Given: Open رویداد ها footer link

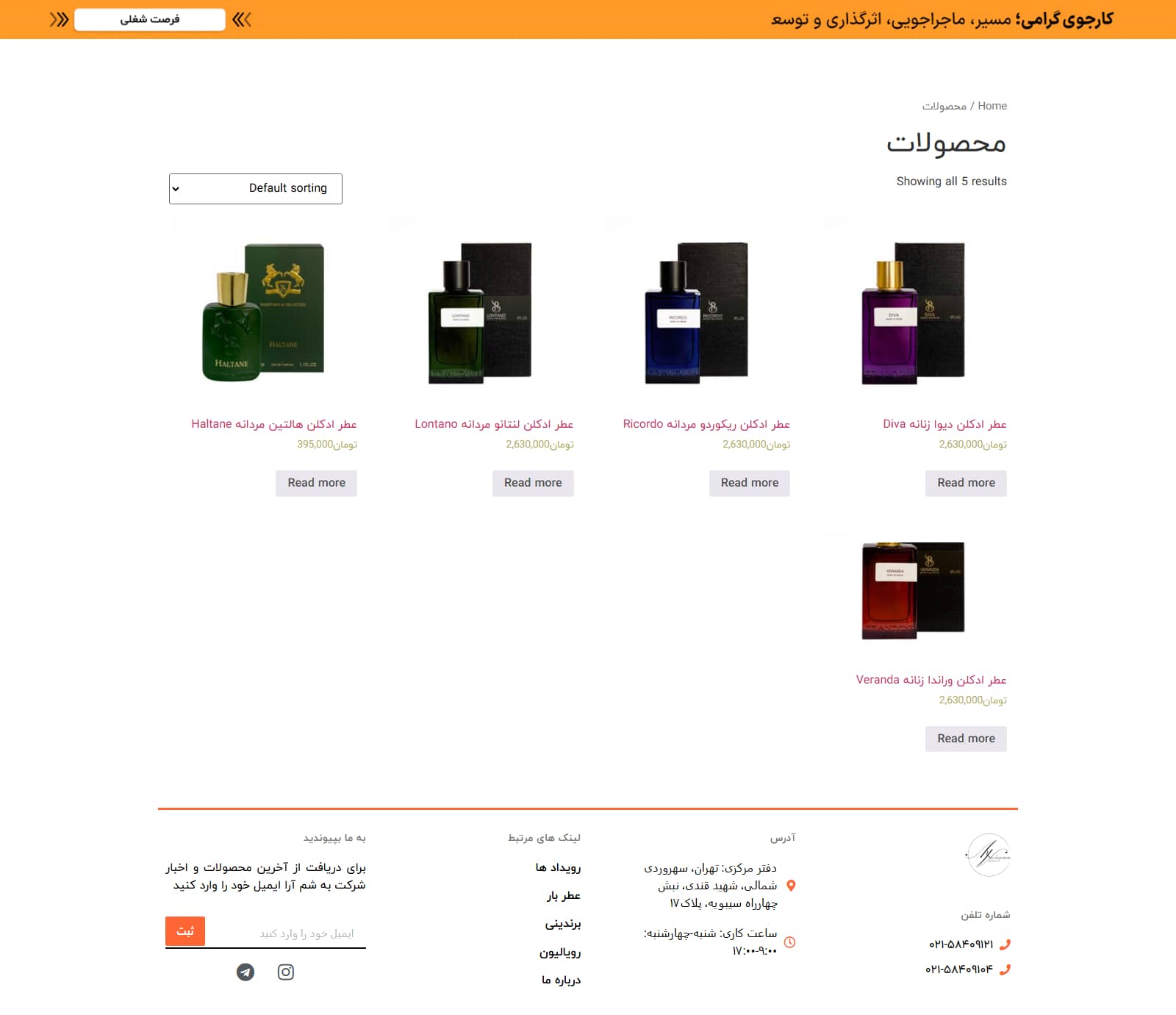Looking at the screenshot, I should [x=558, y=868].
